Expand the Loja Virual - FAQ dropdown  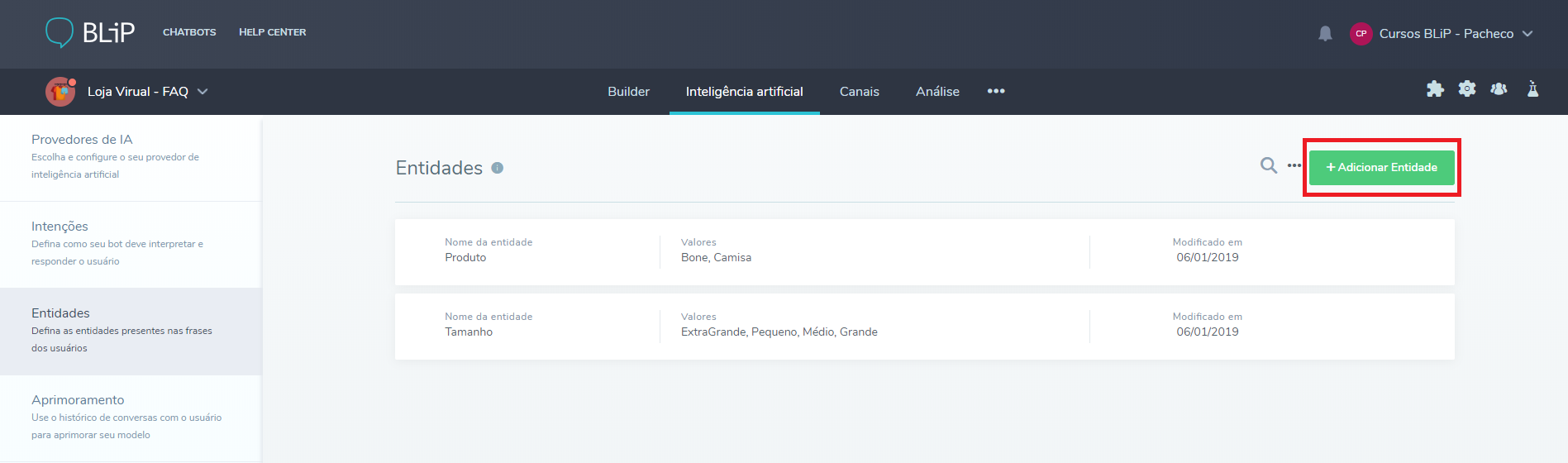(x=203, y=92)
